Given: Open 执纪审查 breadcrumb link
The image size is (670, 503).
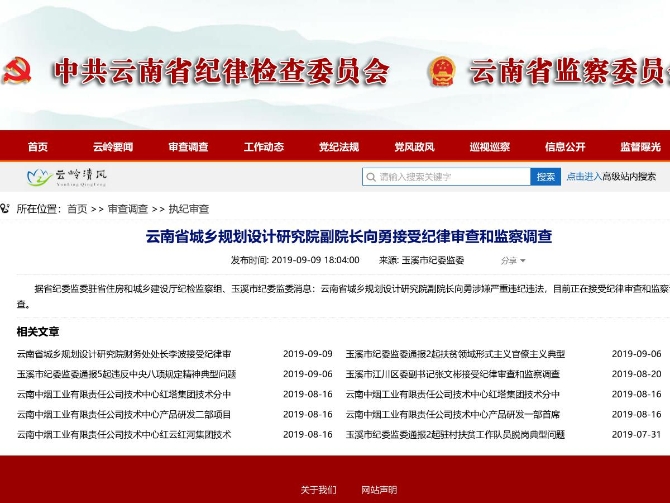Looking at the screenshot, I should [x=189, y=209].
